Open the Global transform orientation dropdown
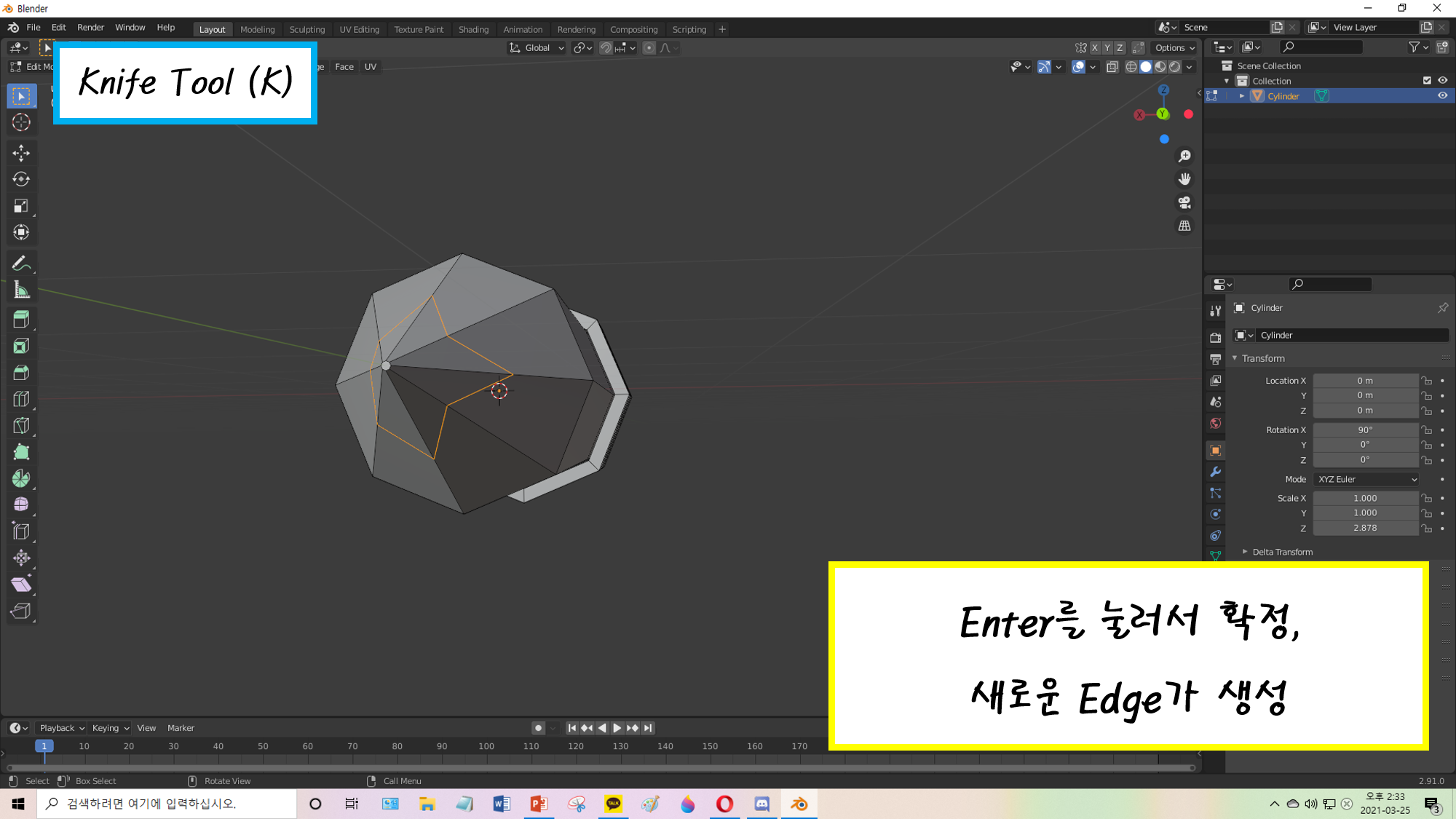1456x819 pixels. 537,48
